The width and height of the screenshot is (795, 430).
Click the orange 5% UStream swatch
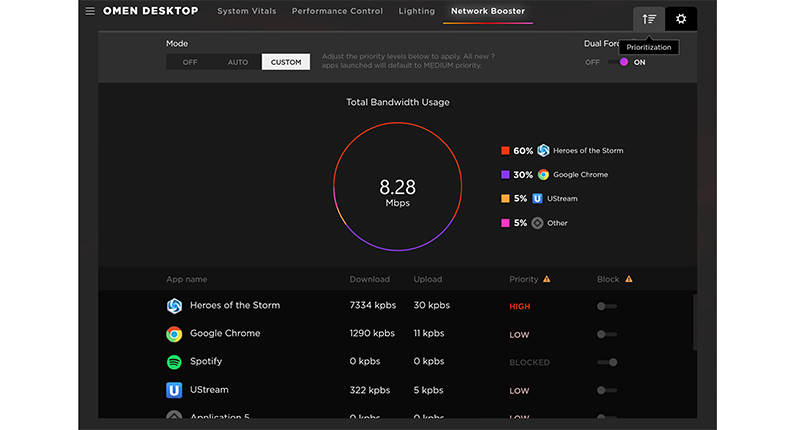click(x=505, y=198)
